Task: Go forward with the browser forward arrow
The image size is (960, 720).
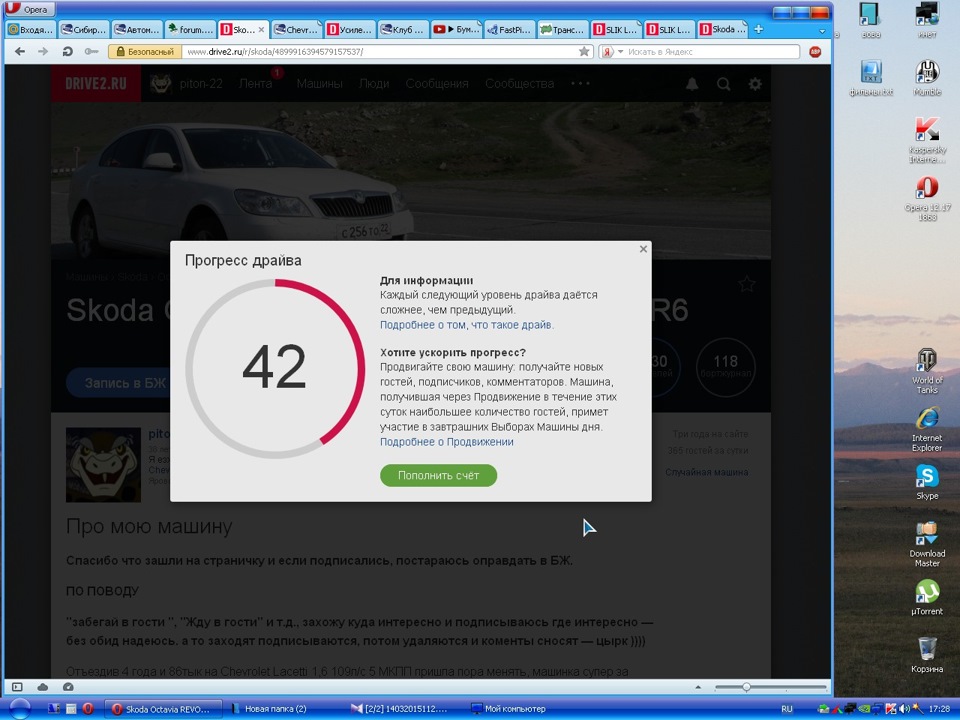Action: pos(43,51)
